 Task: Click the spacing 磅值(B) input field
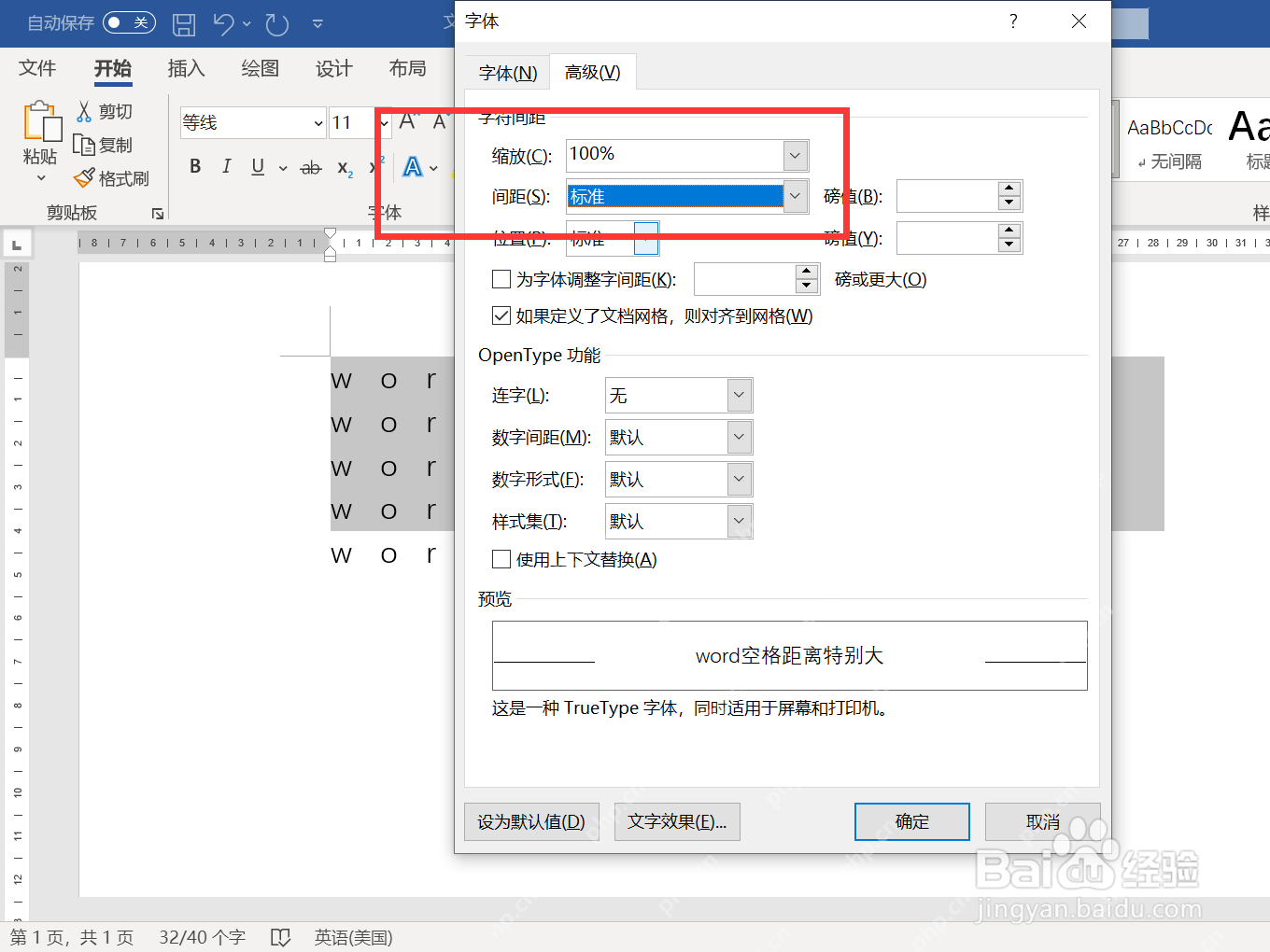(x=947, y=196)
